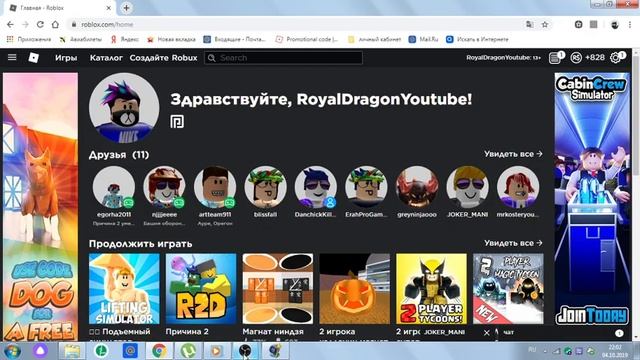Image resolution: width=640 pixels, height=360 pixels.
Task: Open the Promotional code bookmark
Action: click(307, 39)
